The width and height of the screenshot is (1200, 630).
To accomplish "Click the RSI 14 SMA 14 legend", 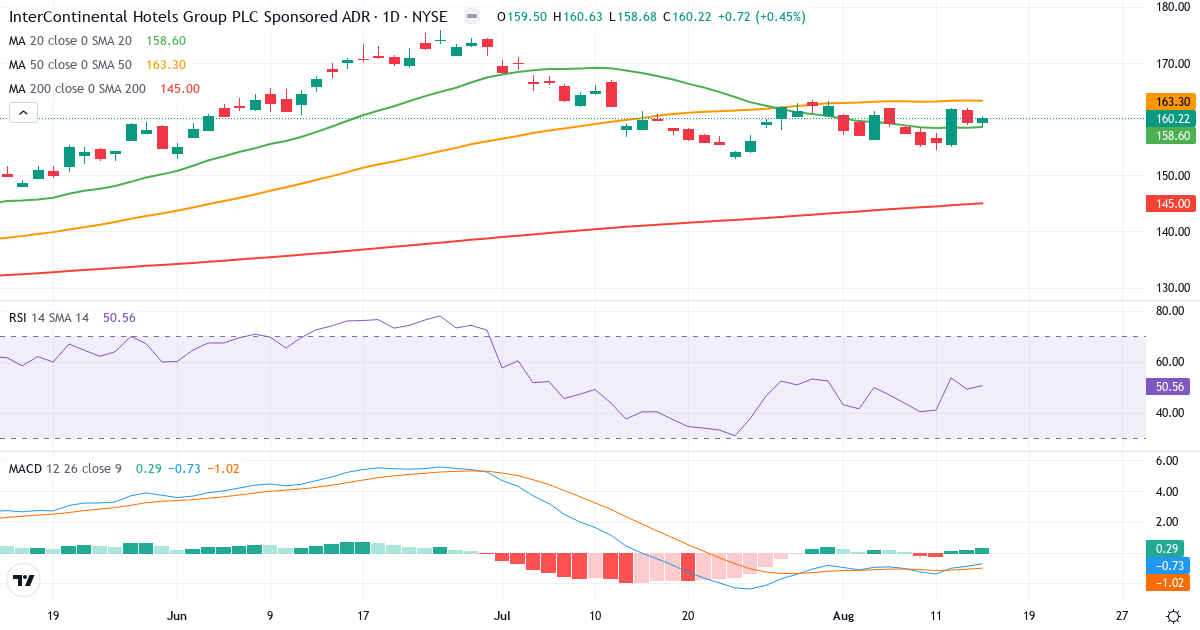I will pos(49,318).
